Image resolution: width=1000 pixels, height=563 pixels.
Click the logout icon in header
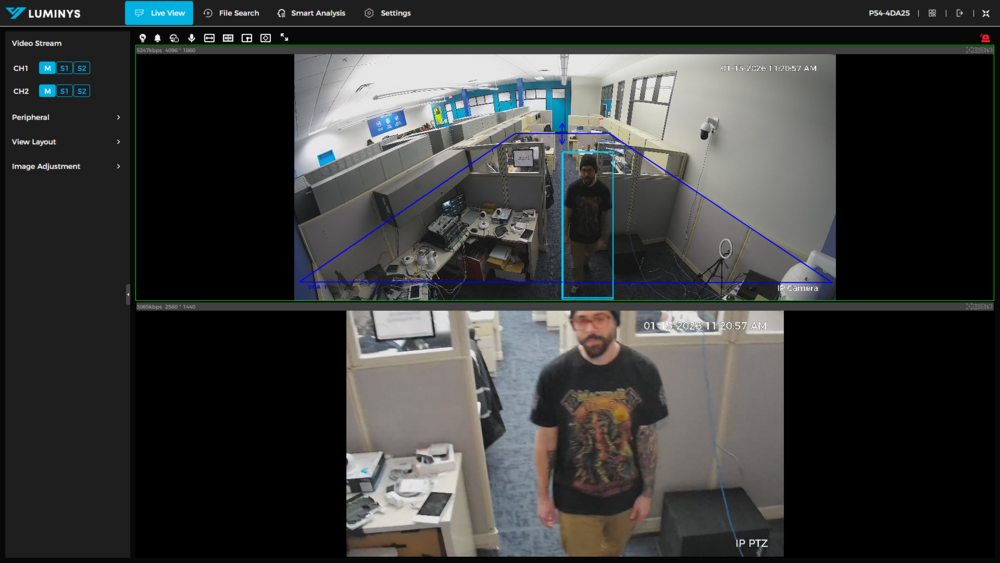click(960, 13)
